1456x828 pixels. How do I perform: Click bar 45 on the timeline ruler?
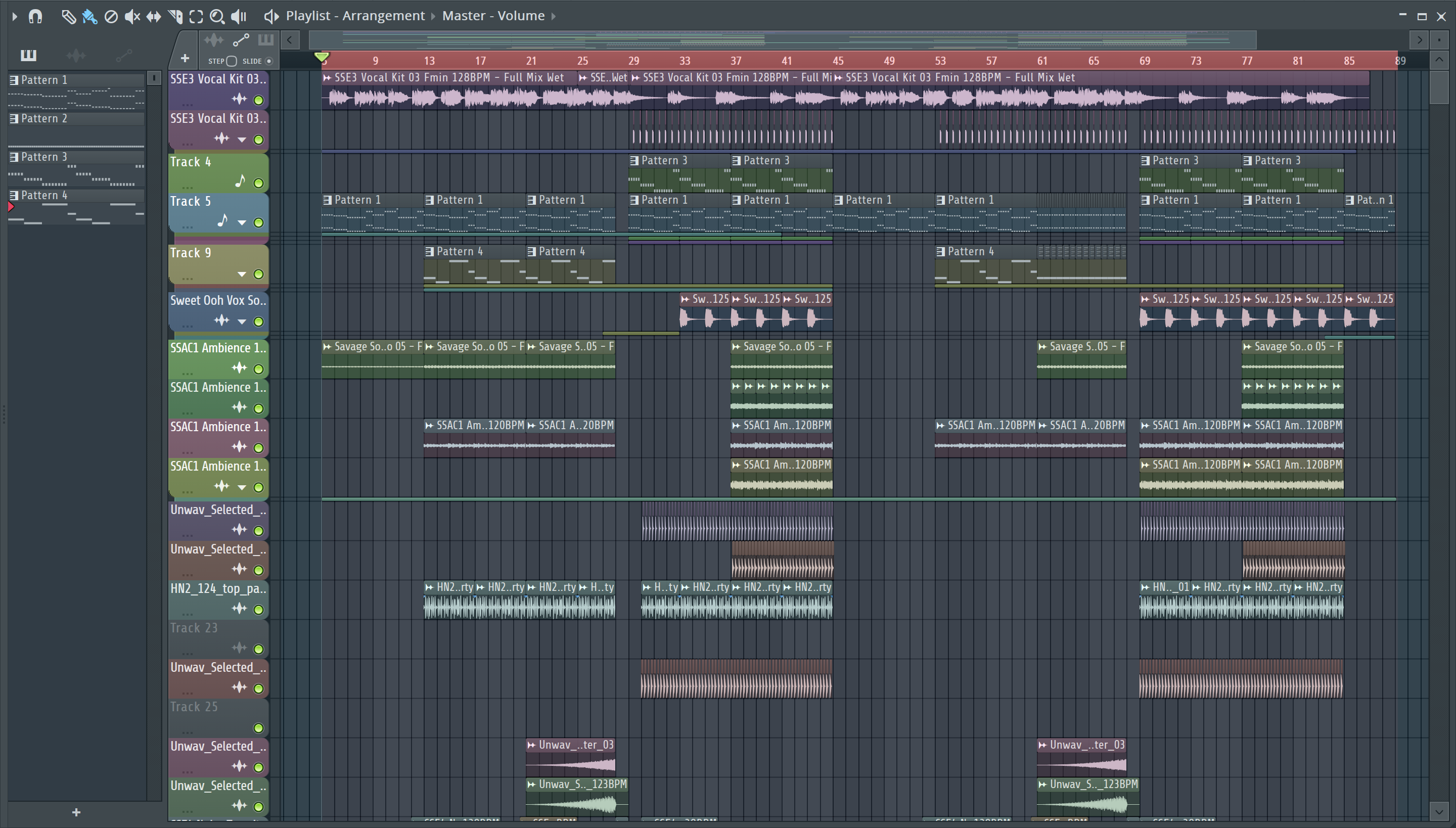coord(838,61)
